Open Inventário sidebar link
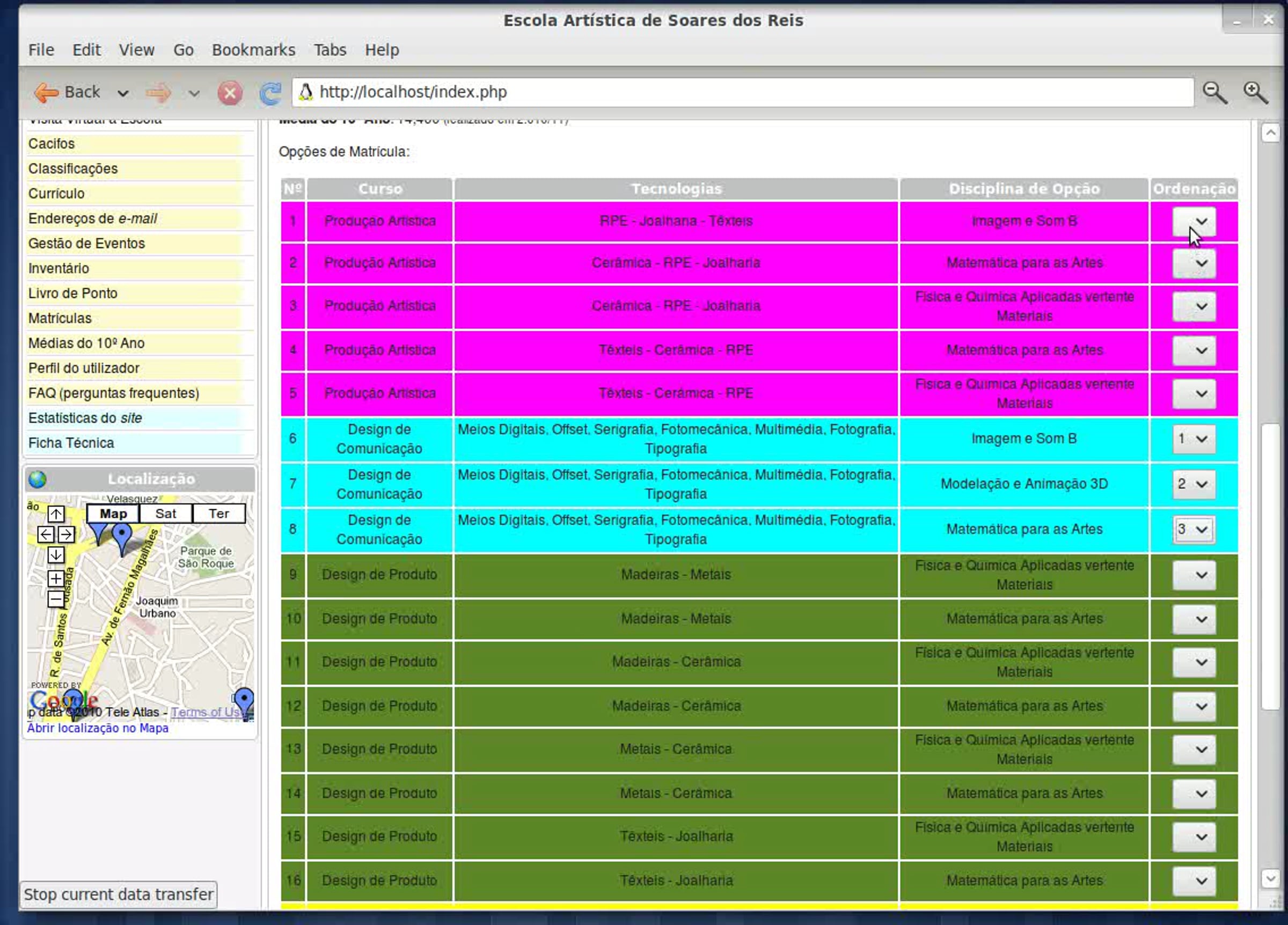The height and width of the screenshot is (925, 1288). [58, 269]
